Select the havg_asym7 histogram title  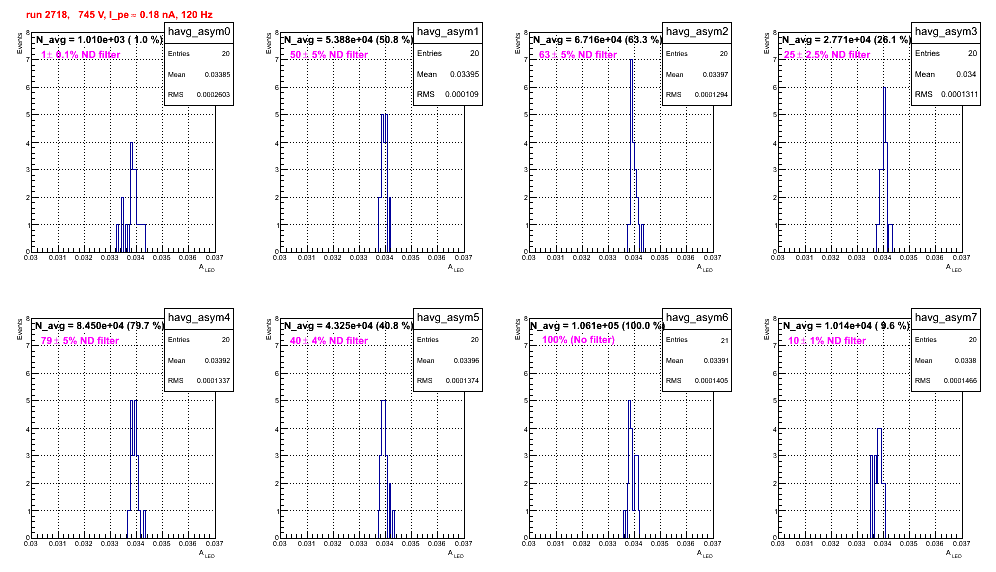946,317
